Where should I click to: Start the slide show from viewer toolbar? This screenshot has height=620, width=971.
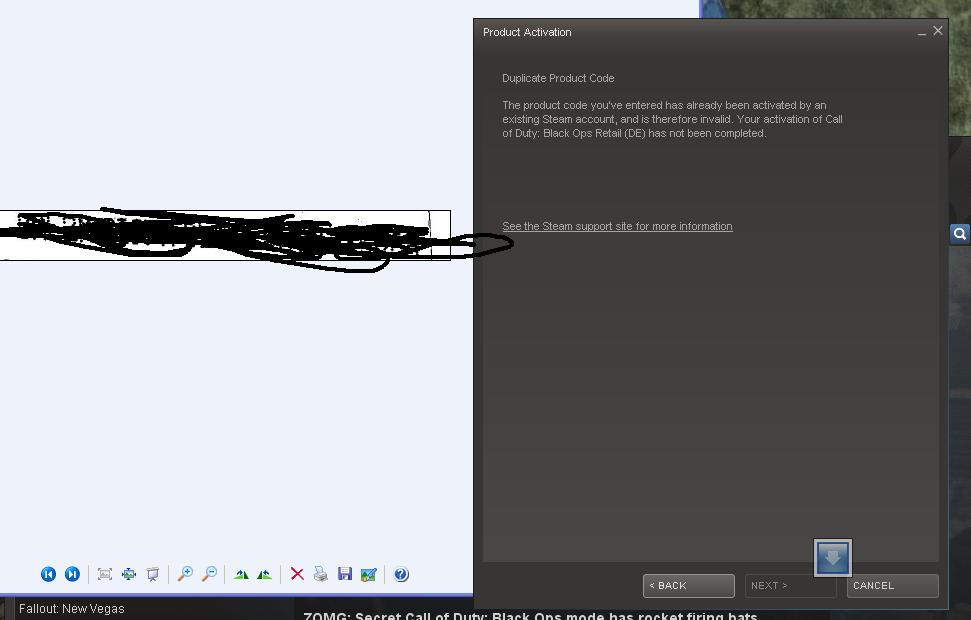point(152,574)
